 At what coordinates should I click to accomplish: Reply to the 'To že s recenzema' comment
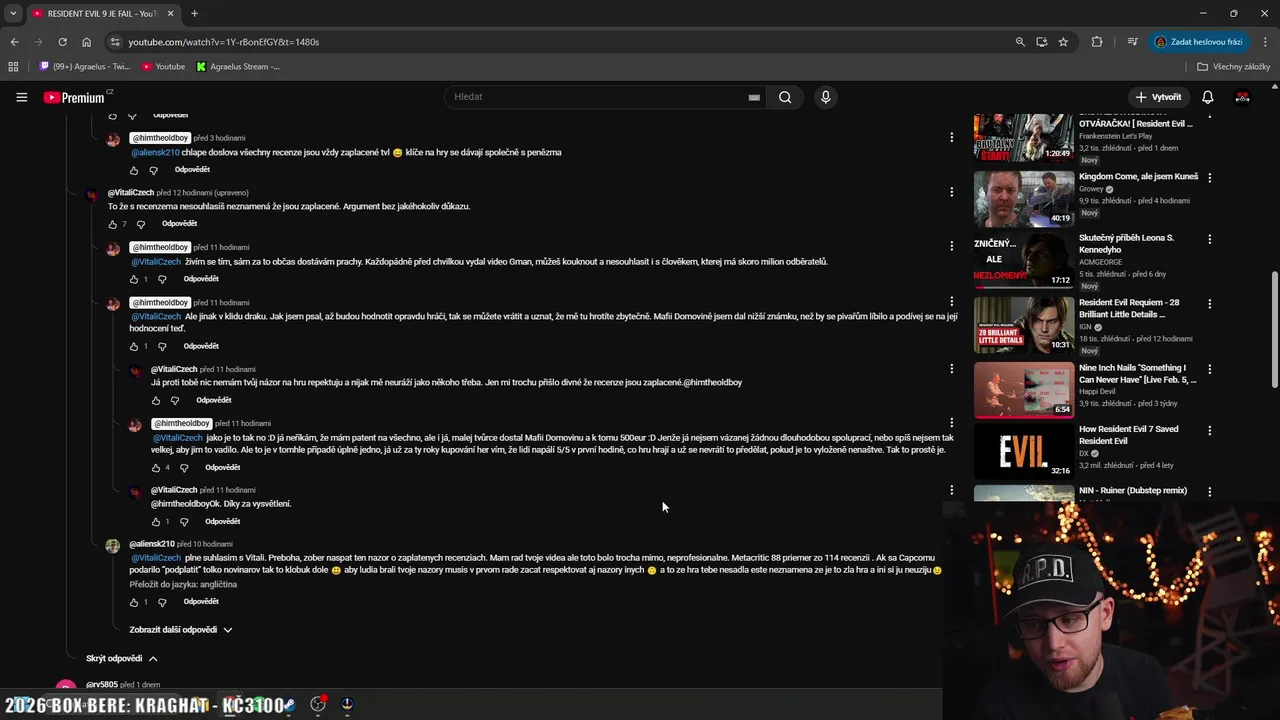point(180,224)
